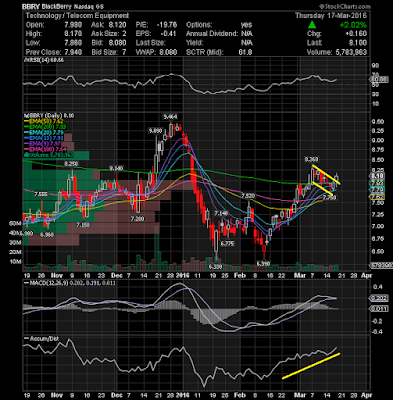
Task: Click the 6.960 low price label
Action: click(x=47, y=235)
